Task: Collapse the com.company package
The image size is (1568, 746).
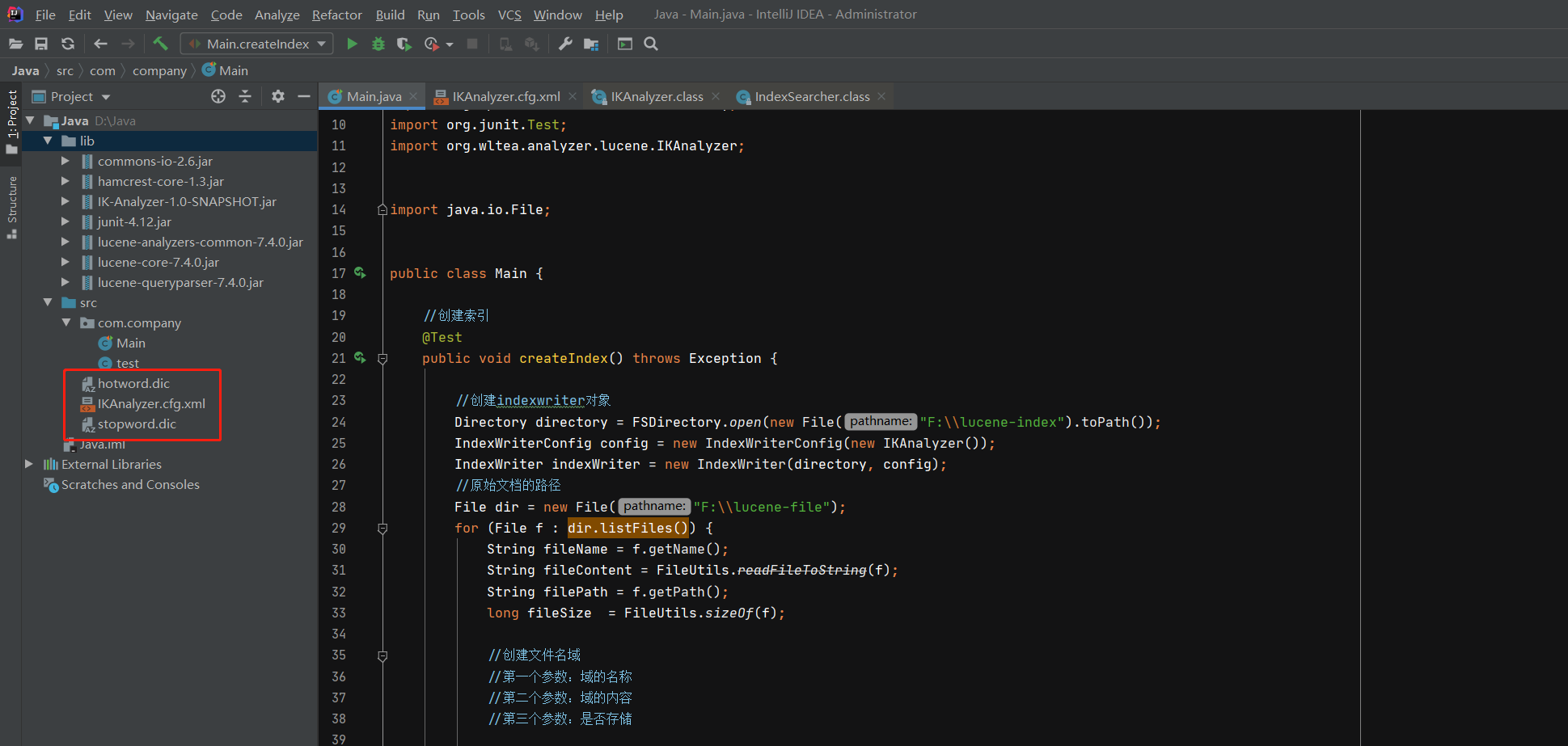Action: (x=66, y=322)
